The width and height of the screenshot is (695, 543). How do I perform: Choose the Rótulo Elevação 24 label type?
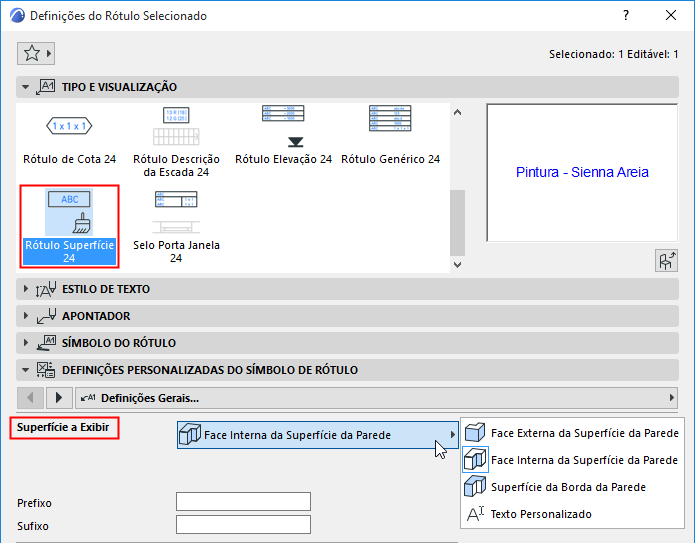click(283, 135)
